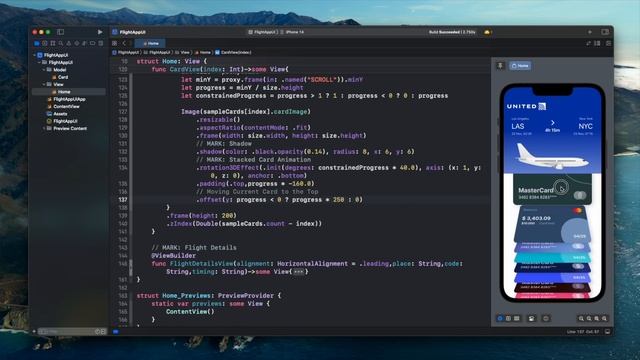Image resolution: width=640 pixels, height=360 pixels.
Task: Click View folder in the jump bar
Action: 182,52
